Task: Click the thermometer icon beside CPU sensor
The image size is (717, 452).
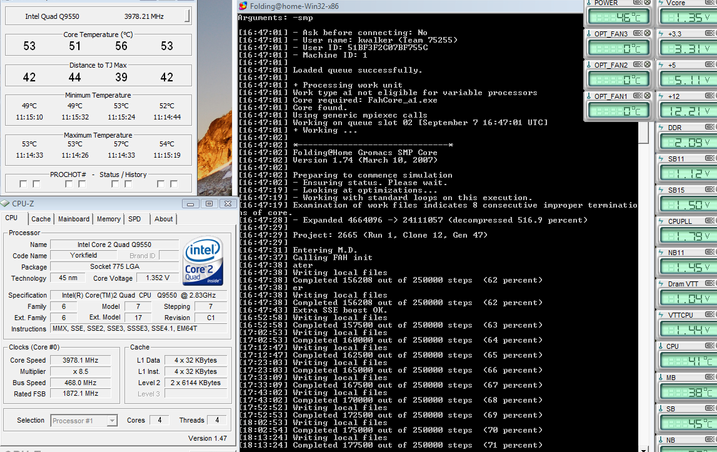Action: click(x=661, y=346)
